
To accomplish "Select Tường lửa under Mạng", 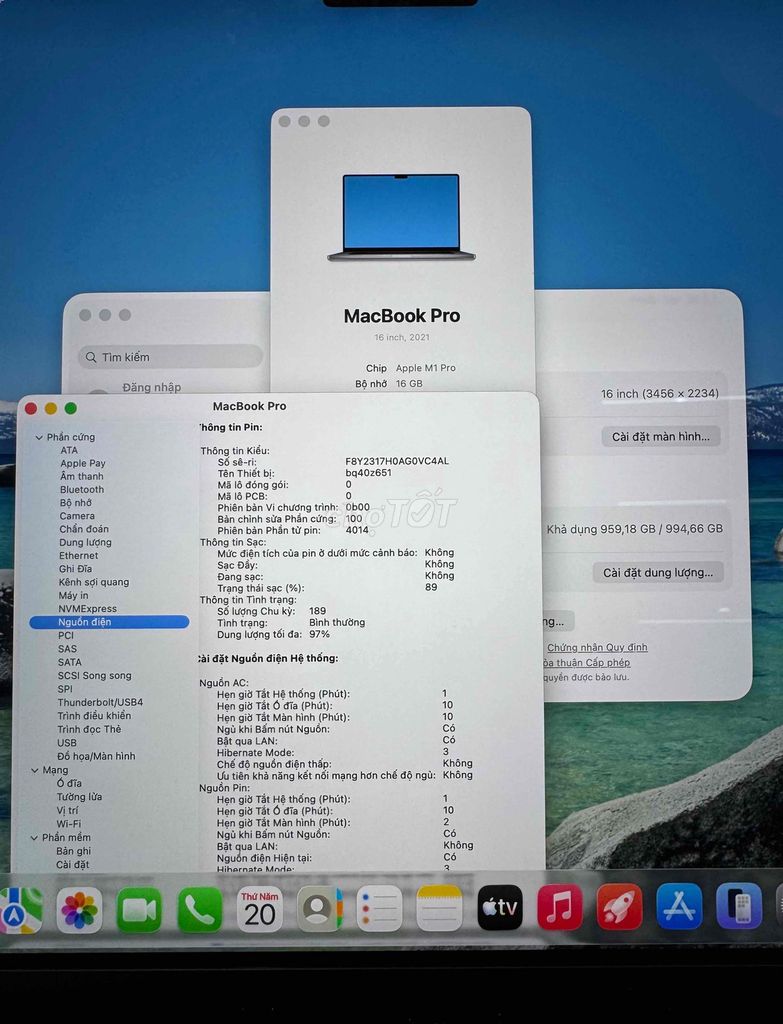I will point(79,797).
